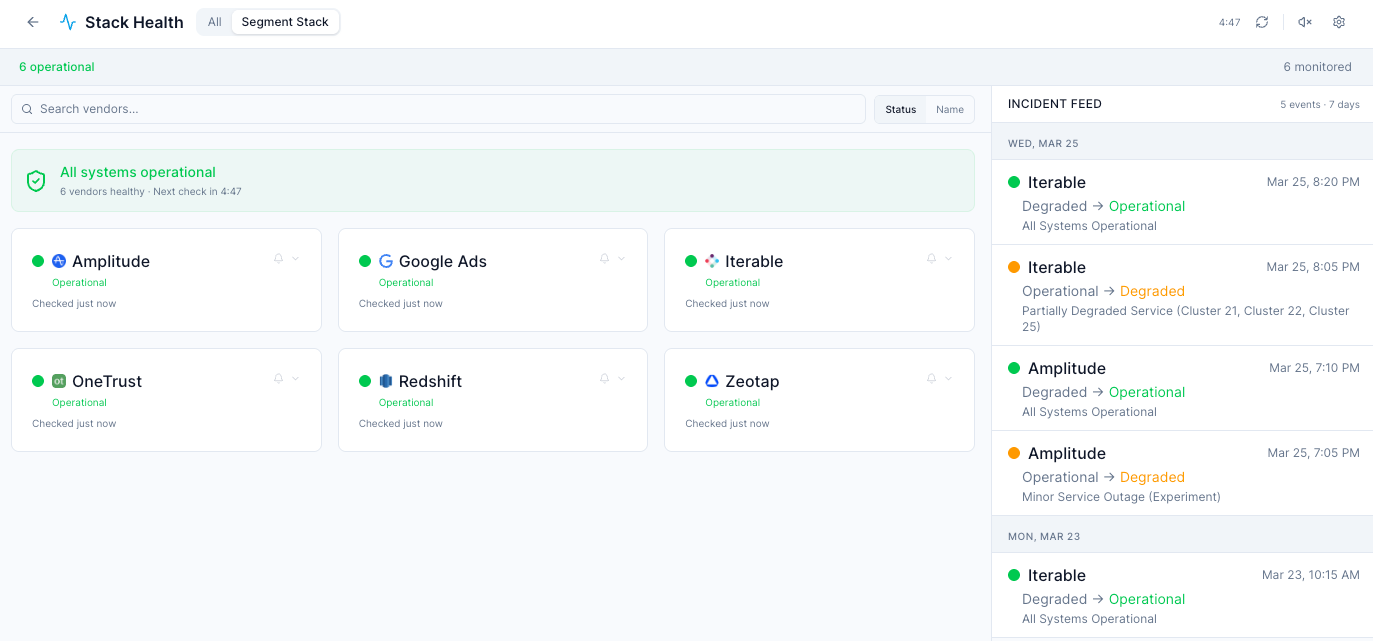Click the back arrow button
Image resolution: width=1373 pixels, height=641 pixels.
point(32,21)
